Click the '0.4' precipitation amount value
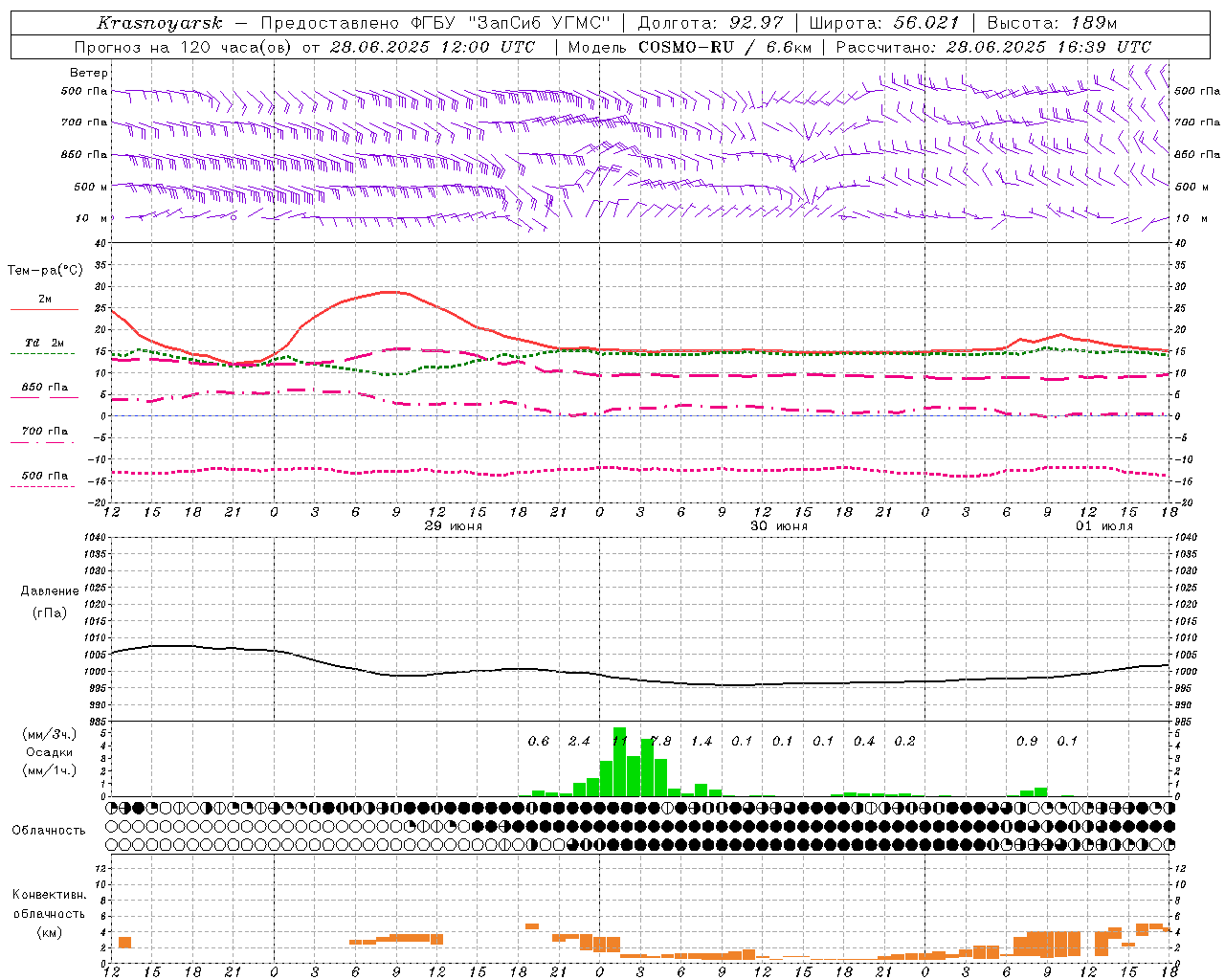 [x=864, y=742]
